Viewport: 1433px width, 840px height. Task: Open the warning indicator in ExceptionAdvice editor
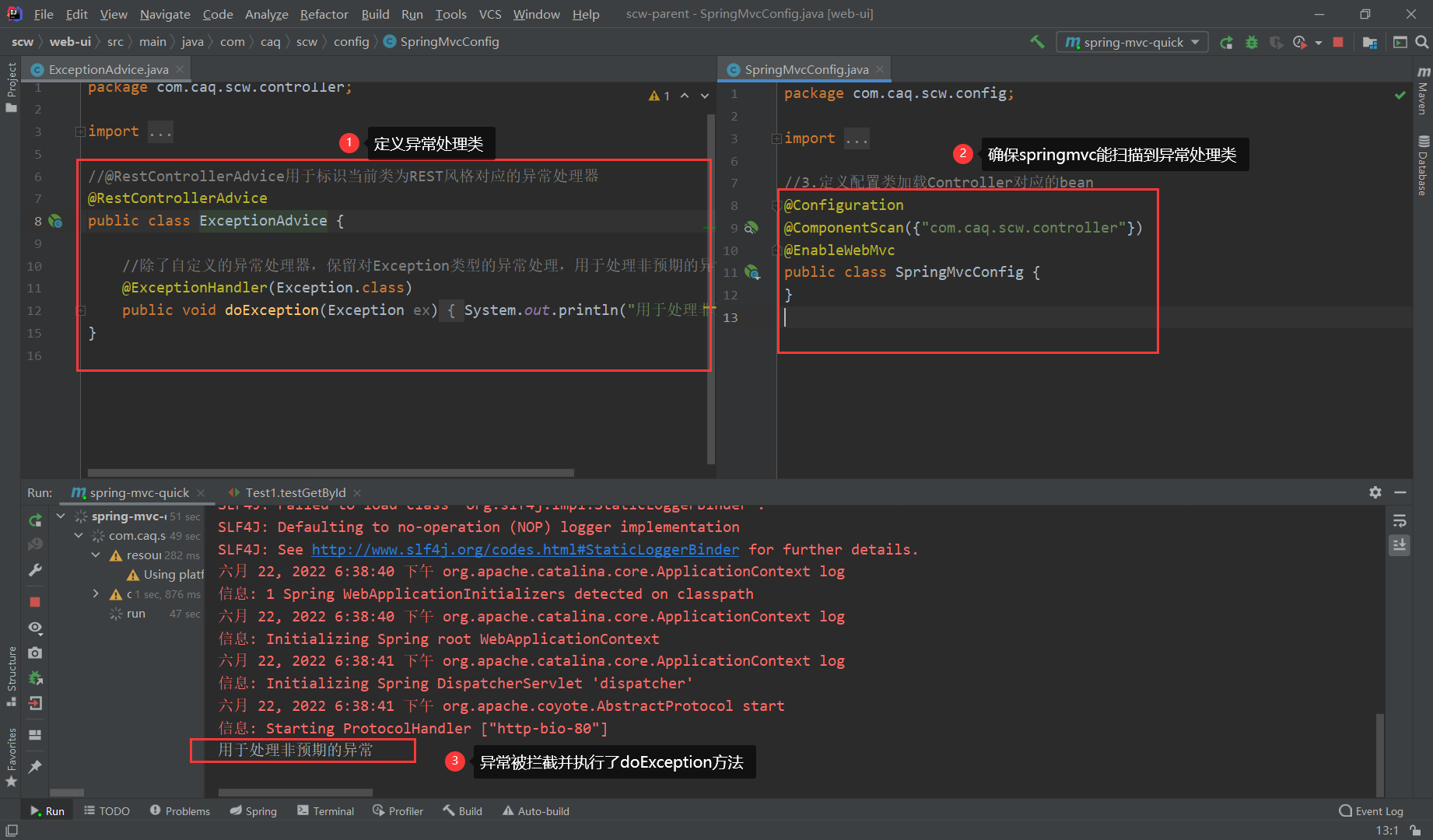[x=659, y=96]
